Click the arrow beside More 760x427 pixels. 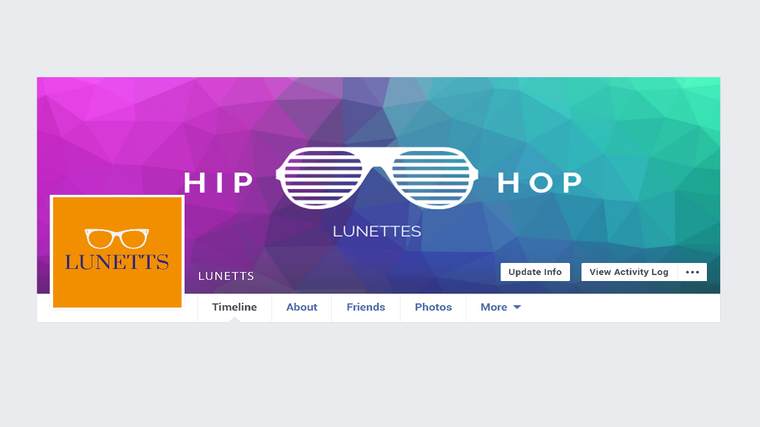[x=517, y=307]
